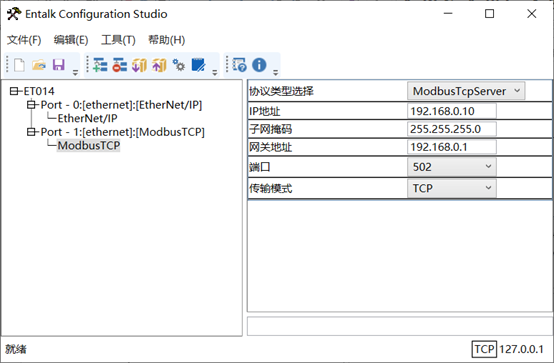The height and width of the screenshot is (363, 554).
Task: Click the 传输模式 label
Action: pos(271,188)
